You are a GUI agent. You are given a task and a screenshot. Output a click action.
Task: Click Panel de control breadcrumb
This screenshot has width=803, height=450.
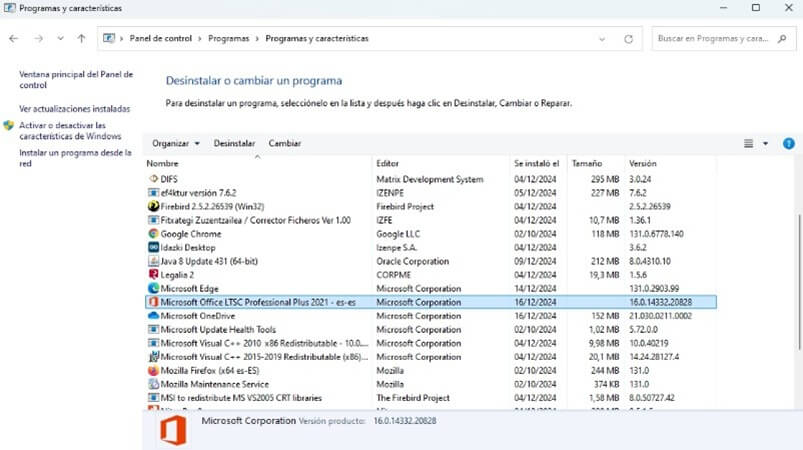coord(160,38)
